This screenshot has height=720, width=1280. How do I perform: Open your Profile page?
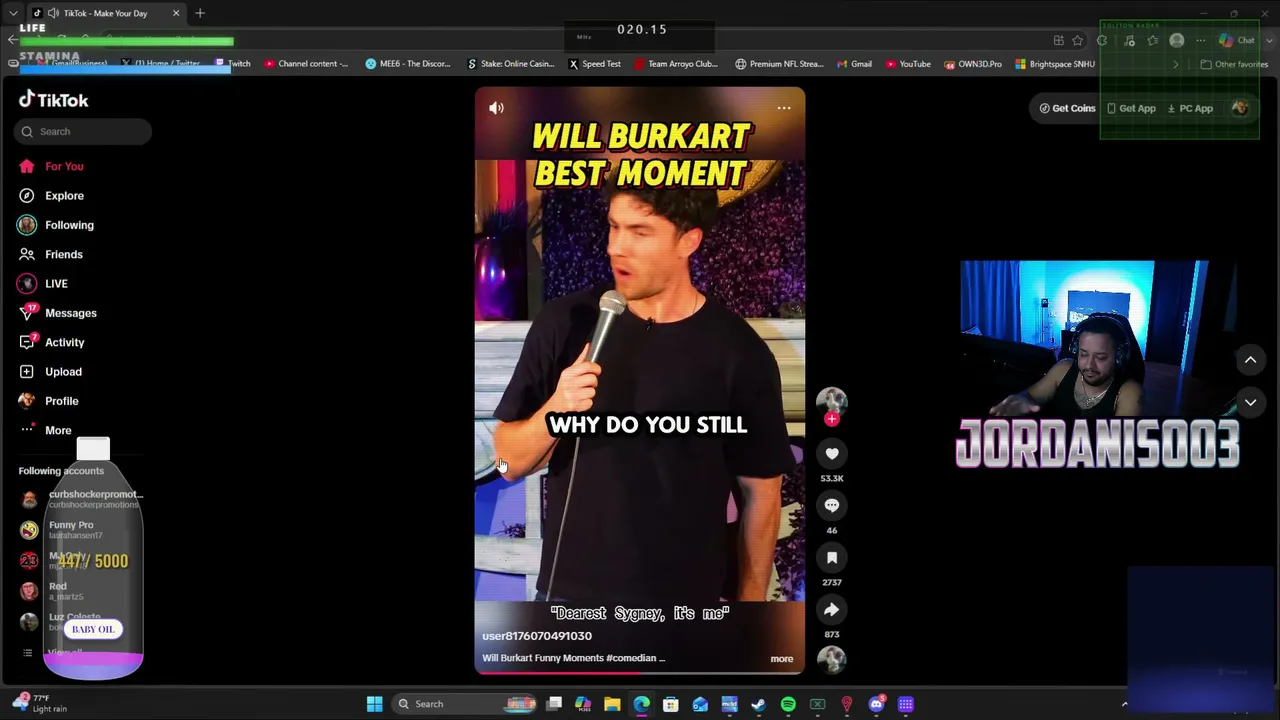click(x=49, y=401)
